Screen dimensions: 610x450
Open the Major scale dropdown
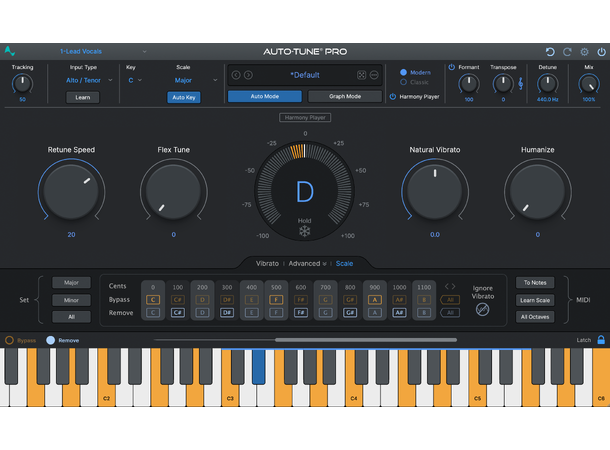coord(195,80)
